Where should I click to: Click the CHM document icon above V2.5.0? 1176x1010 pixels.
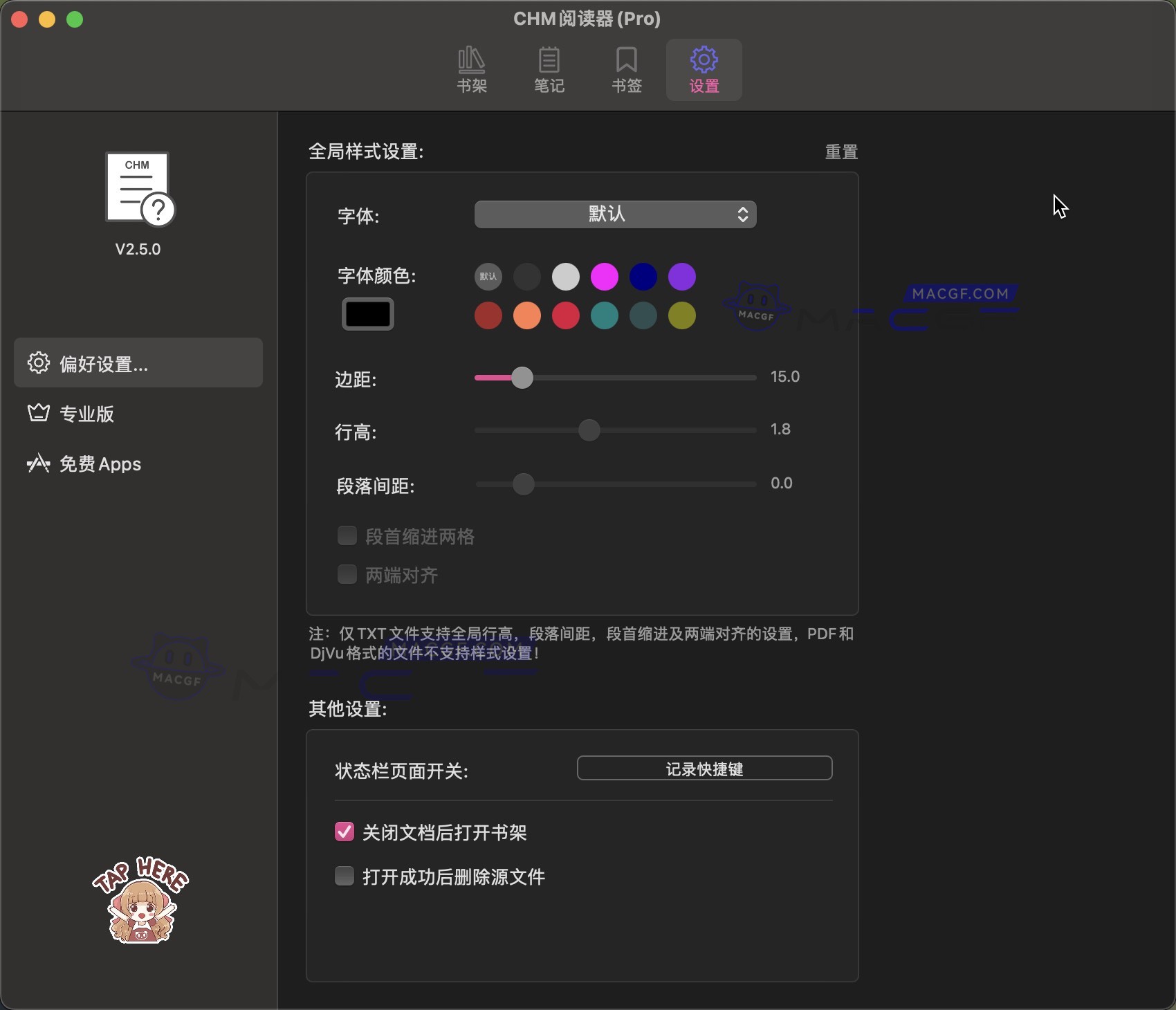[x=138, y=187]
